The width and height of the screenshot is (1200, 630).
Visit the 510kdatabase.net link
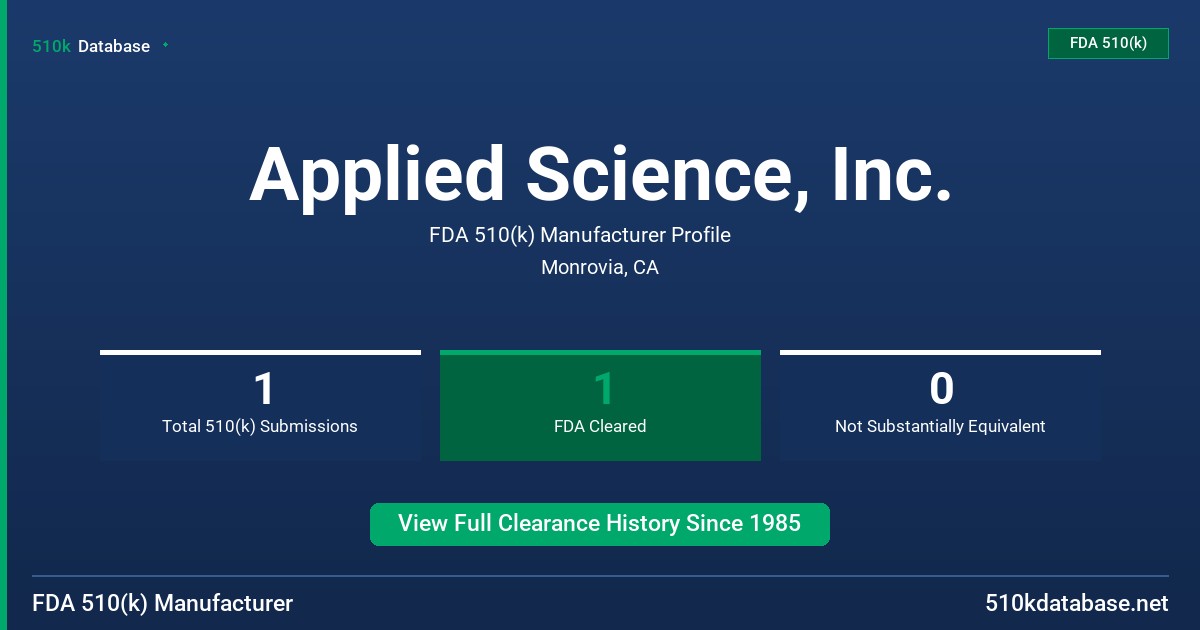[x=1077, y=604]
